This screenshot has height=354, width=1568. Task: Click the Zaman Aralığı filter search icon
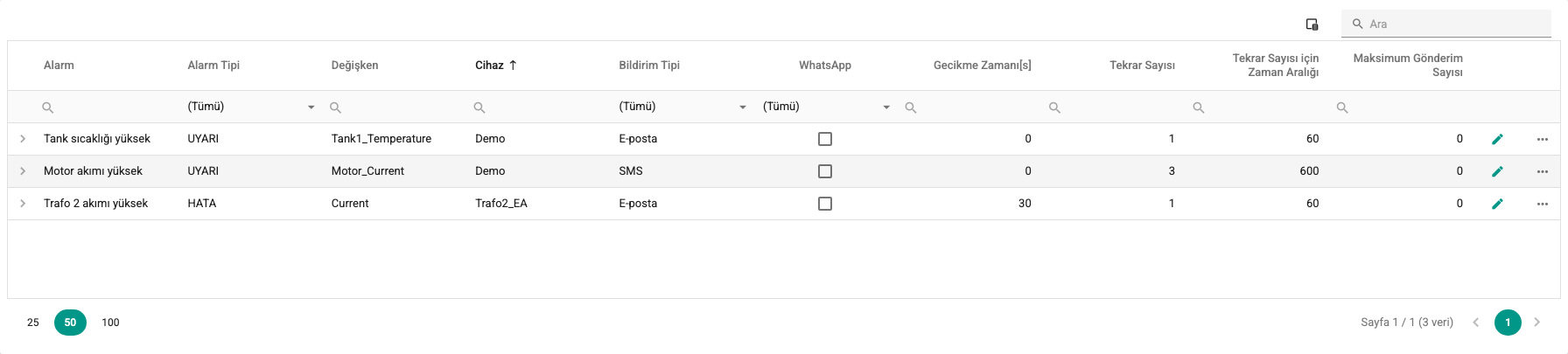[1199, 108]
